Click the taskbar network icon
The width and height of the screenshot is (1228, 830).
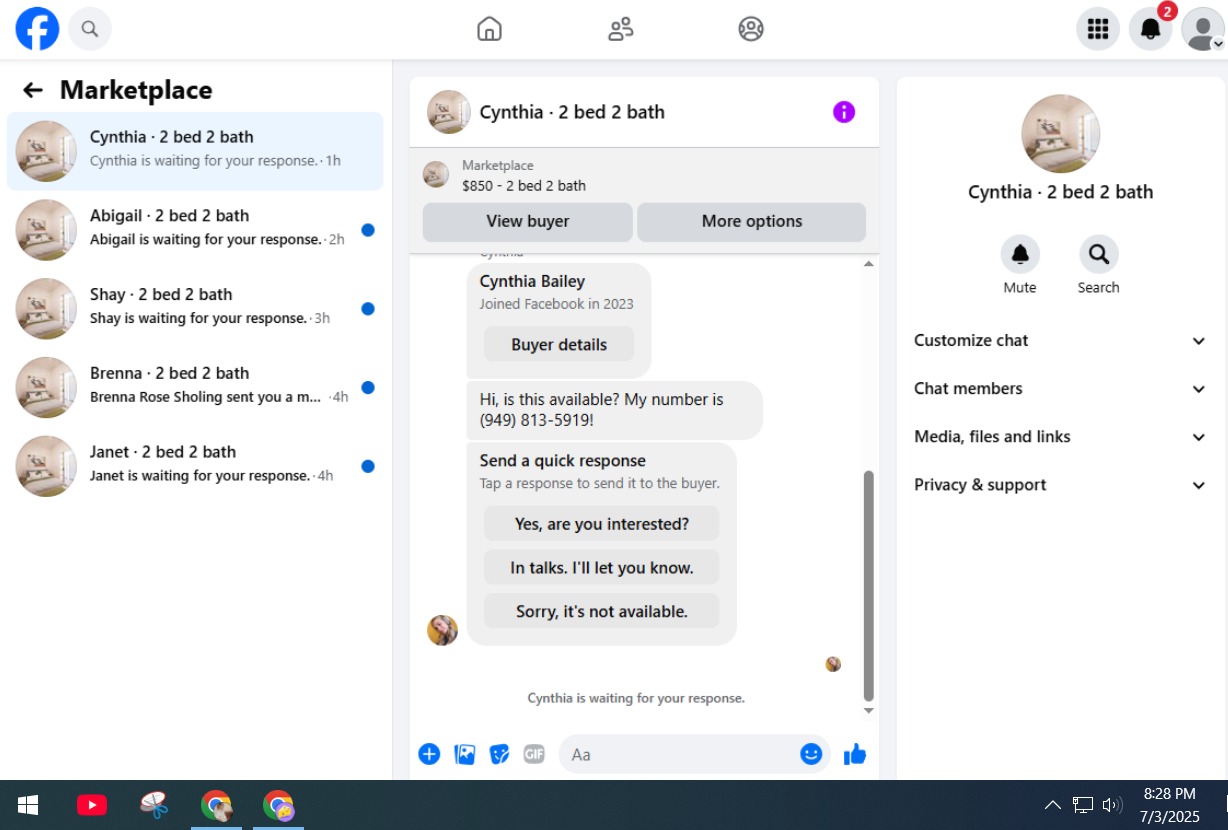pyautogui.click(x=1083, y=805)
